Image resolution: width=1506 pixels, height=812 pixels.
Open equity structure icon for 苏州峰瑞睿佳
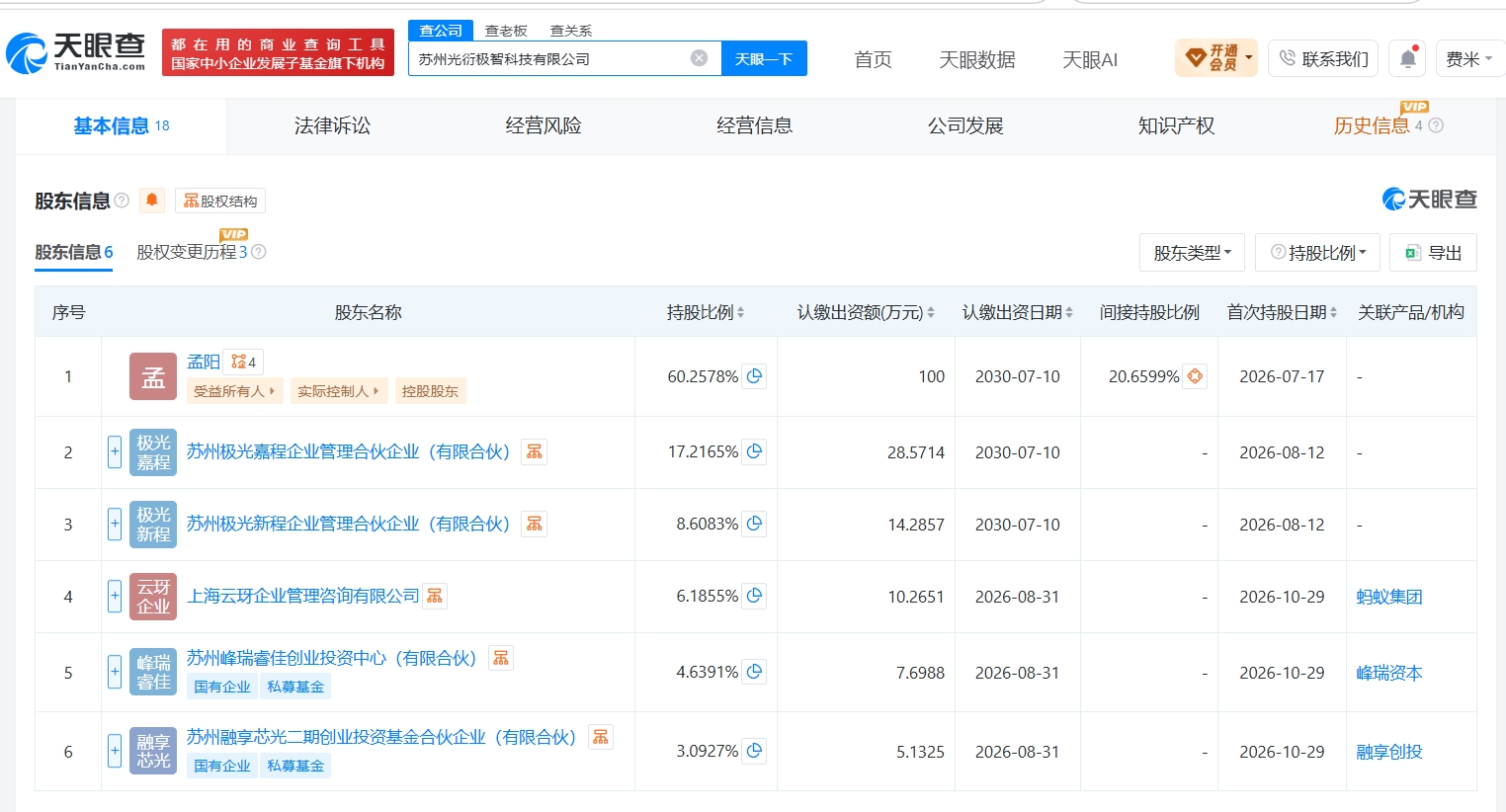point(501,658)
